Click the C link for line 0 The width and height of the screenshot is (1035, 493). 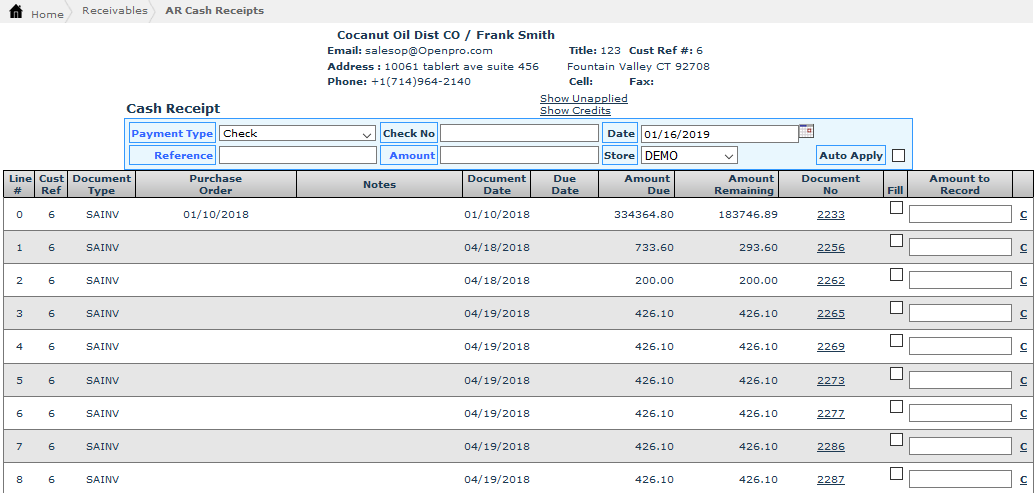click(x=1023, y=215)
